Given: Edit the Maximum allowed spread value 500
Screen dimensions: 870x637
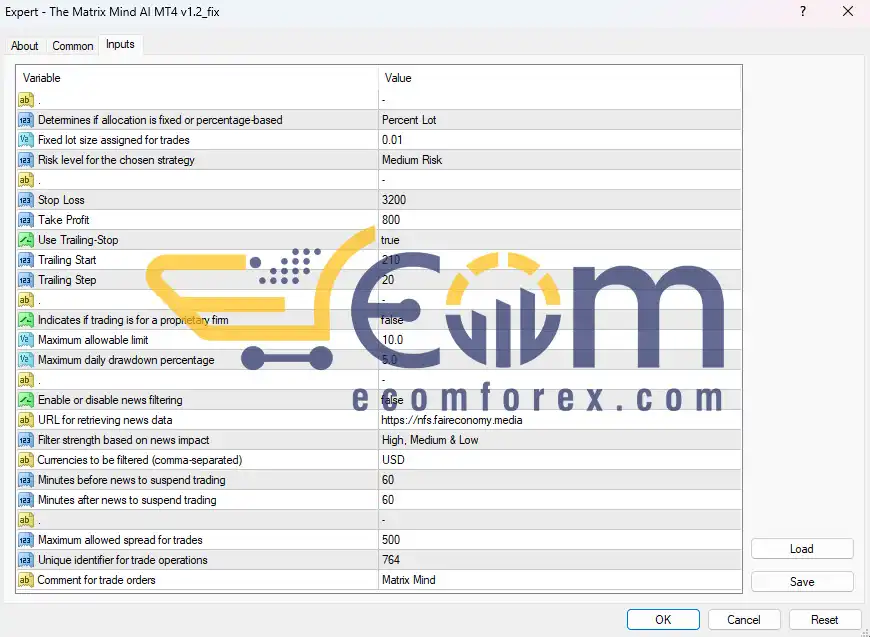Looking at the screenshot, I should 393,540.
